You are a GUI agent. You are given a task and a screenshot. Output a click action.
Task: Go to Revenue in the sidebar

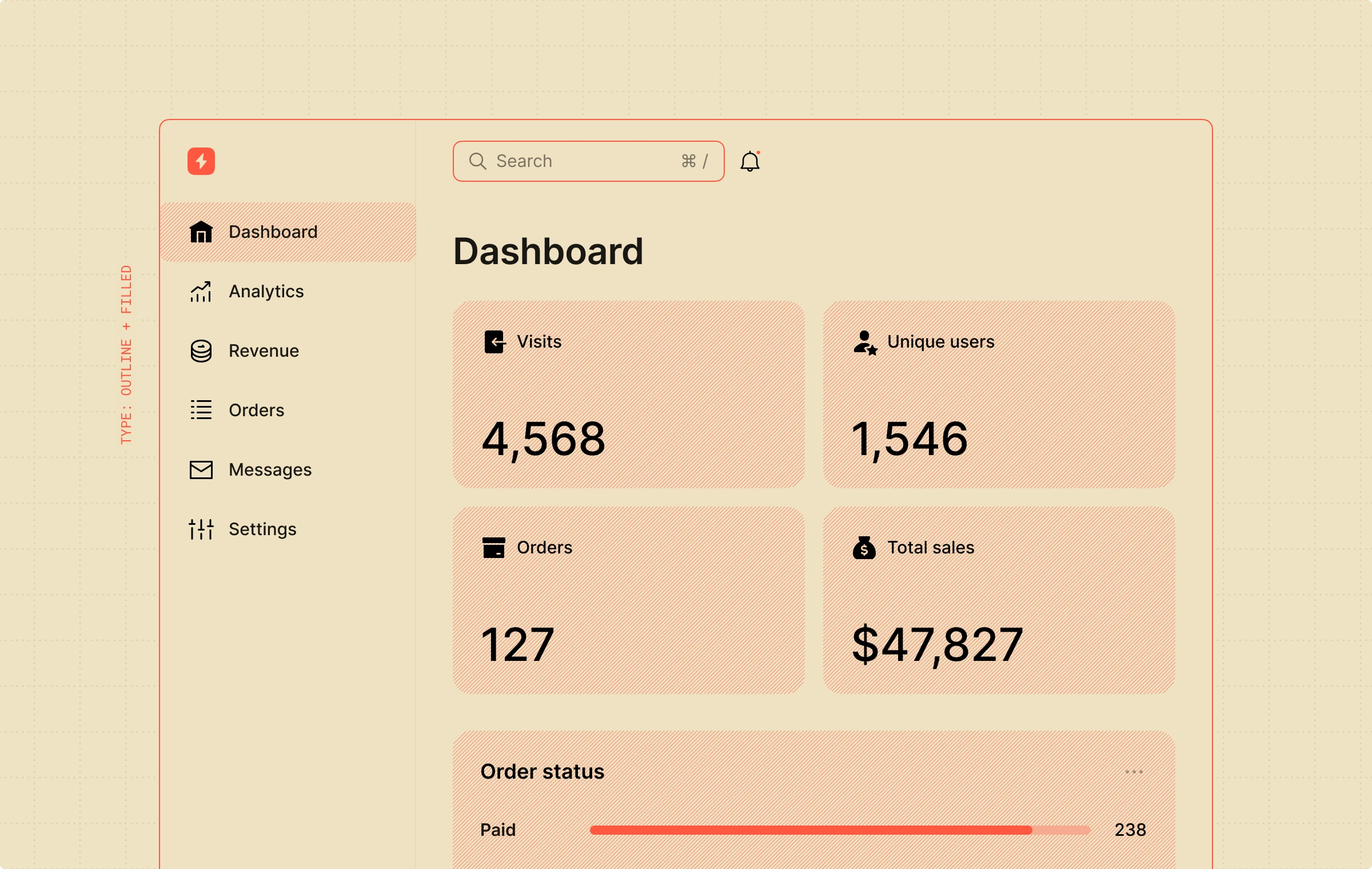coord(288,351)
